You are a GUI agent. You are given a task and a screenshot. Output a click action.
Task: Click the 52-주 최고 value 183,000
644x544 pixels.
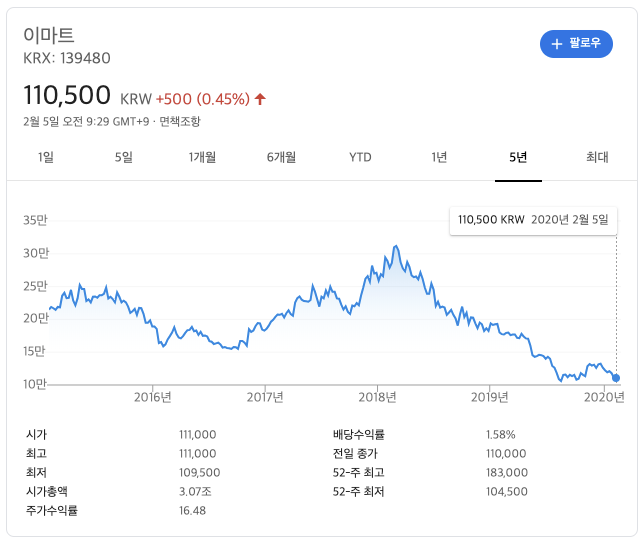[507, 473]
